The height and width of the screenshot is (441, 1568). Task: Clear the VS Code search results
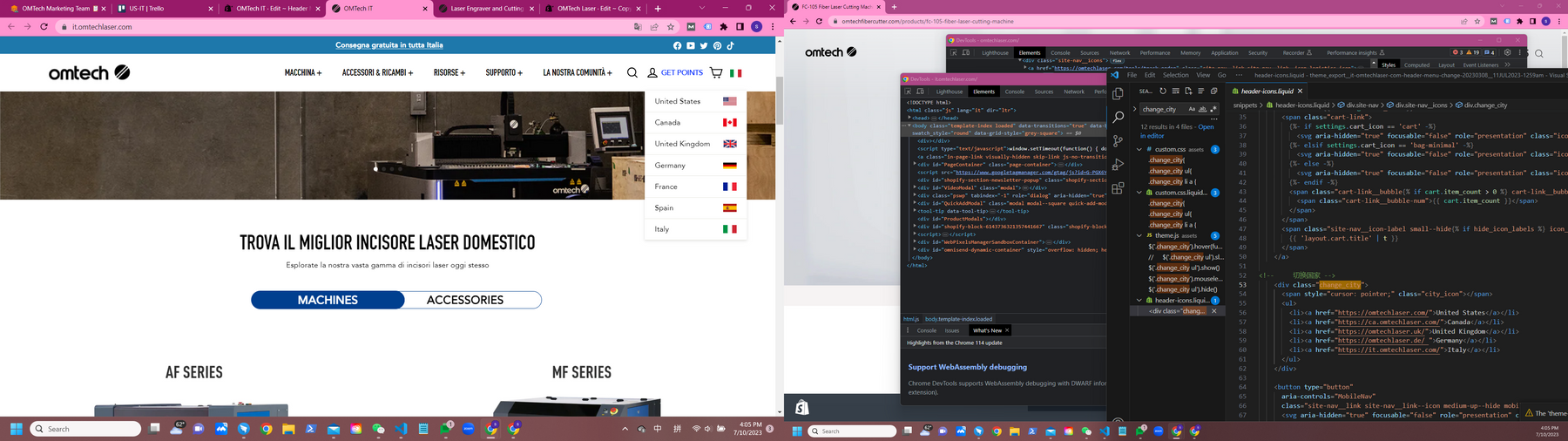(x=1175, y=91)
